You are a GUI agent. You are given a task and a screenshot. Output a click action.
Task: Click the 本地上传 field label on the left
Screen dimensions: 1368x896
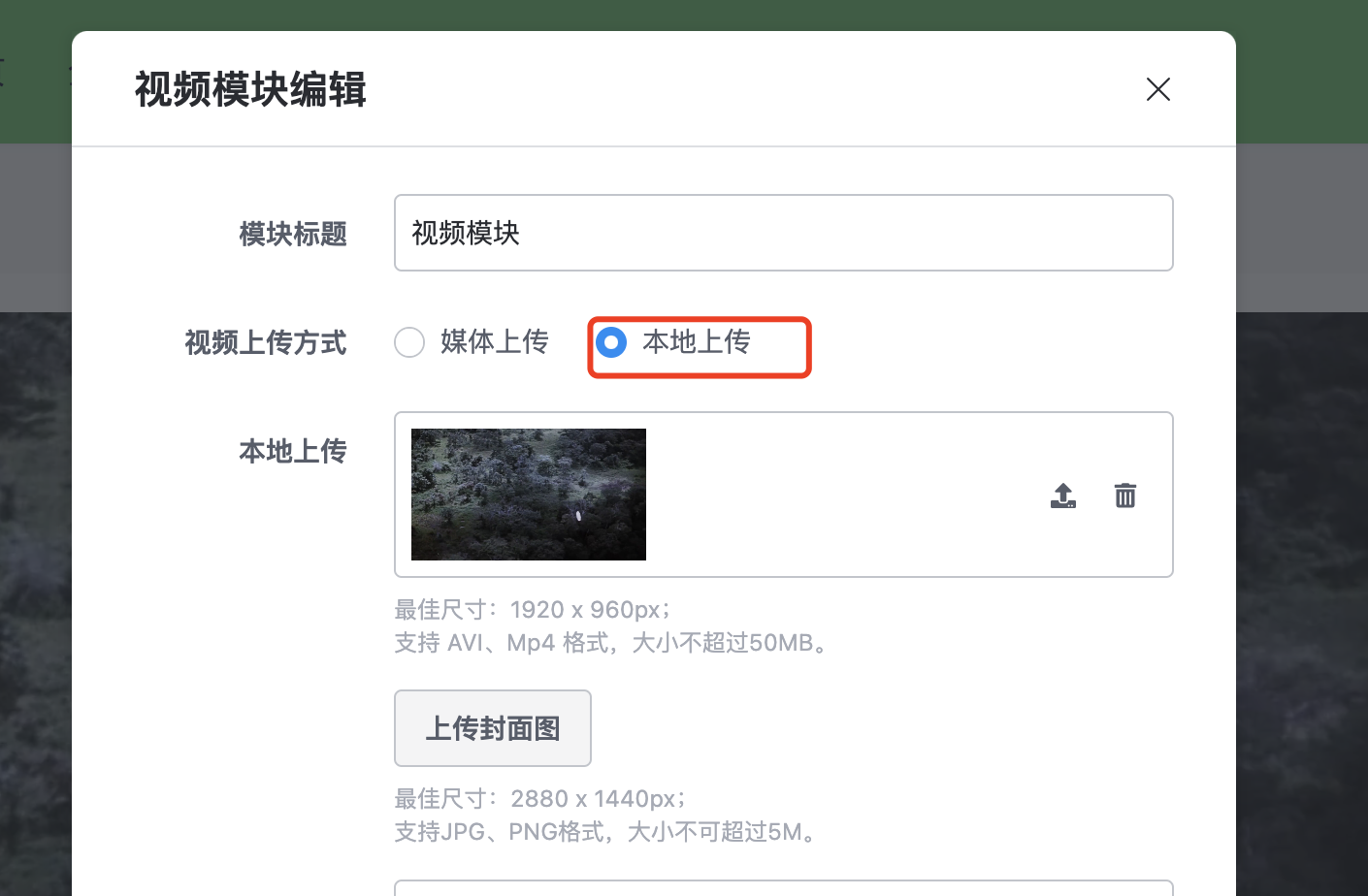tap(293, 451)
